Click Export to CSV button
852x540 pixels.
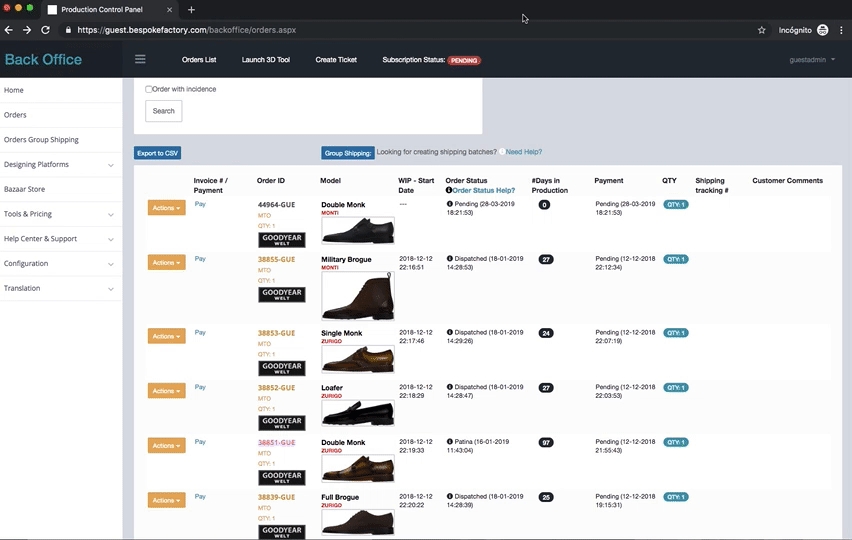[x=157, y=153]
